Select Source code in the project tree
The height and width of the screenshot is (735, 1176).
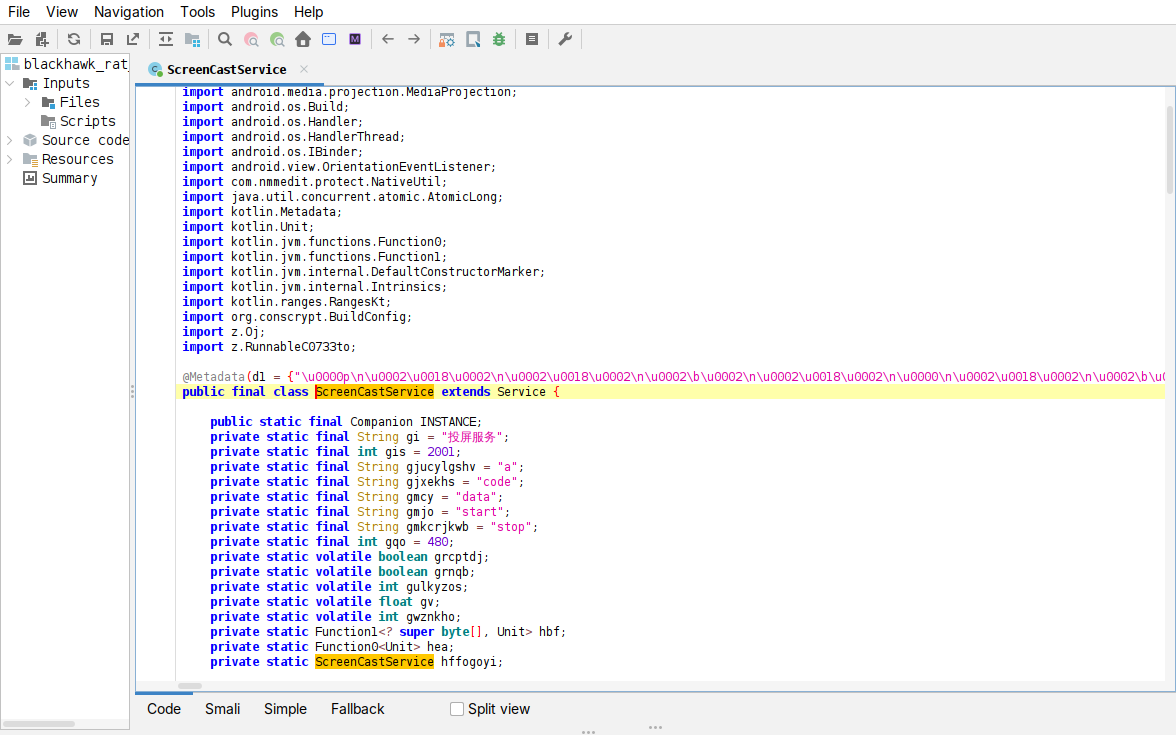85,140
